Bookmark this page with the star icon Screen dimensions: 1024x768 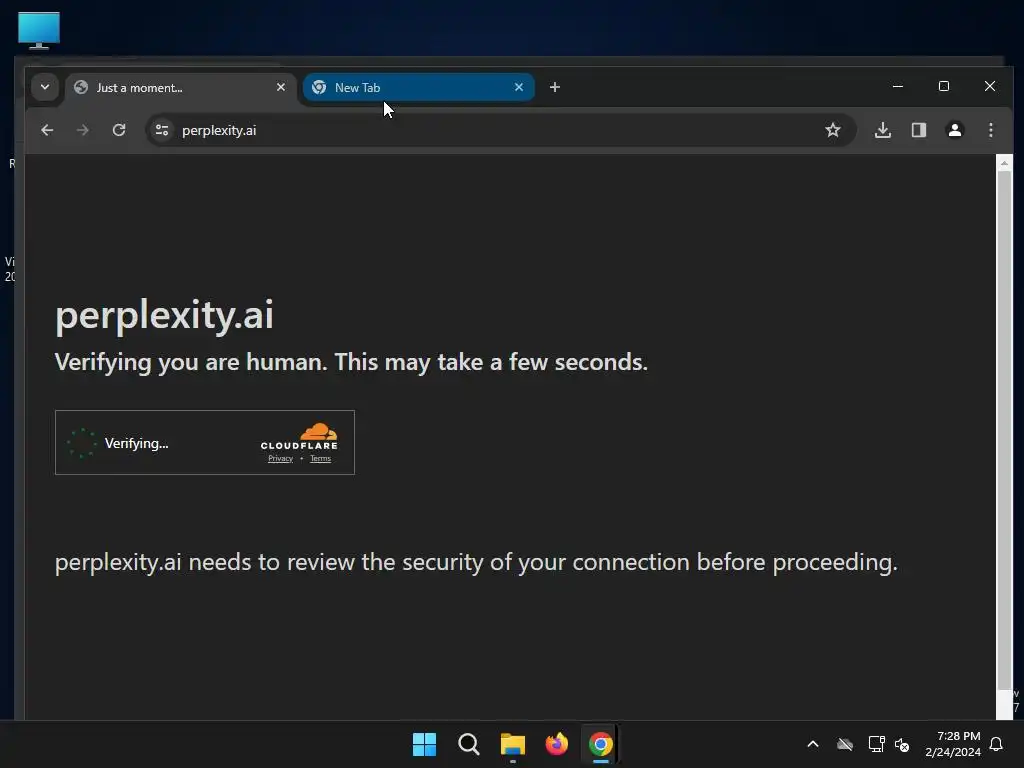[x=833, y=130]
